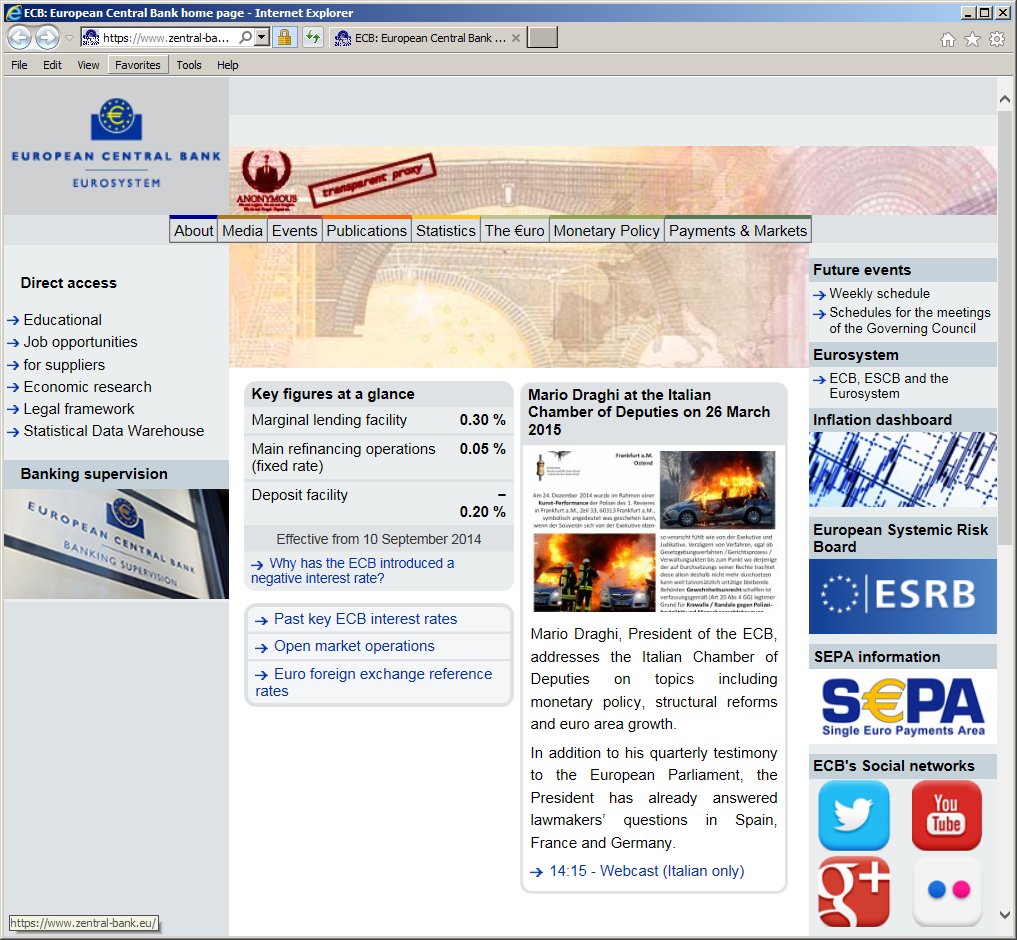Image resolution: width=1017 pixels, height=940 pixels.
Task: Click the Favorites star icon
Action: [972, 39]
